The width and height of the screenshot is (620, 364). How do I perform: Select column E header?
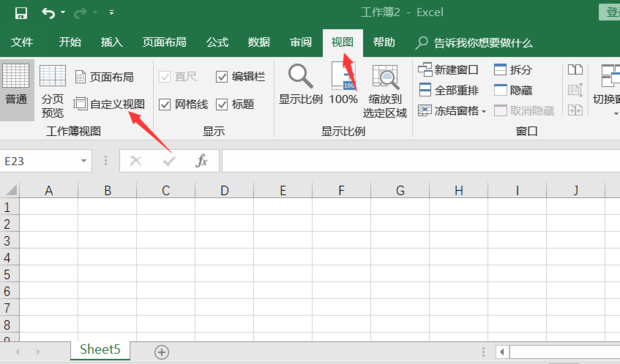[283, 190]
